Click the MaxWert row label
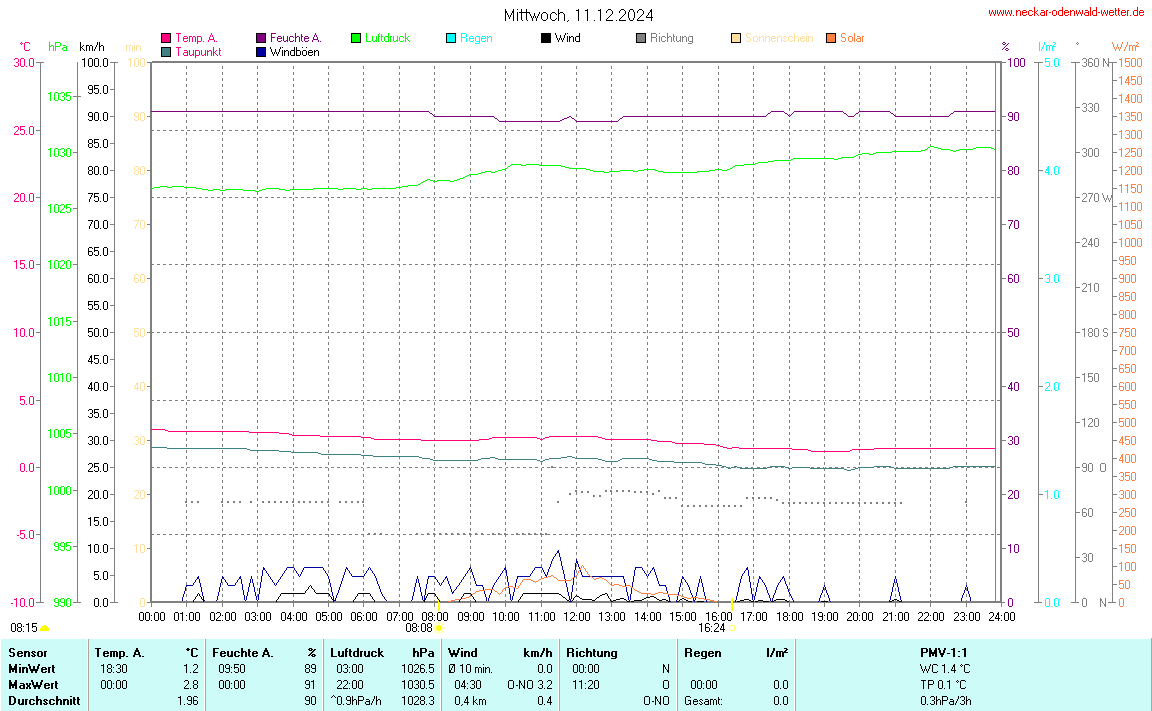Image resolution: width=1152 pixels, height=711 pixels. (34, 684)
